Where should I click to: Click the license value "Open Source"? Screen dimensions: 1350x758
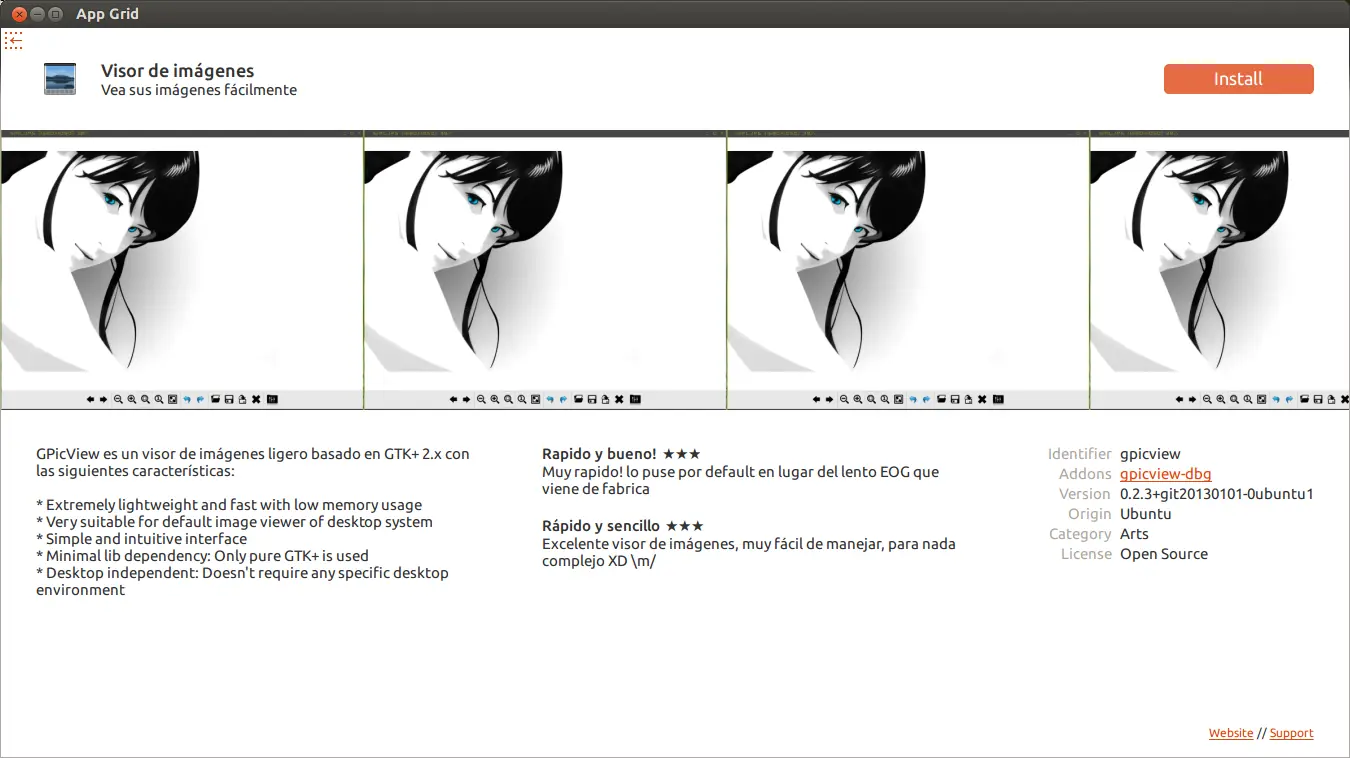click(1164, 554)
